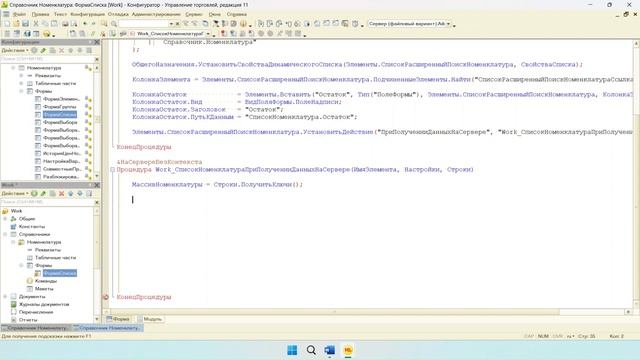Click the blue app icon in taskbar
The image size is (640, 360).
329,350
